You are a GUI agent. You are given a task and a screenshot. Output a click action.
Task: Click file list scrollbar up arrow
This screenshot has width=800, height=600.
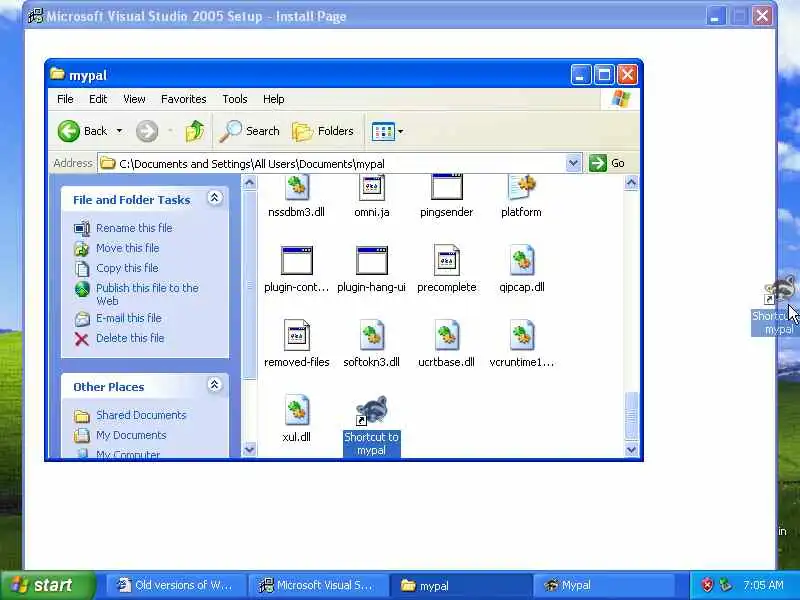(631, 183)
